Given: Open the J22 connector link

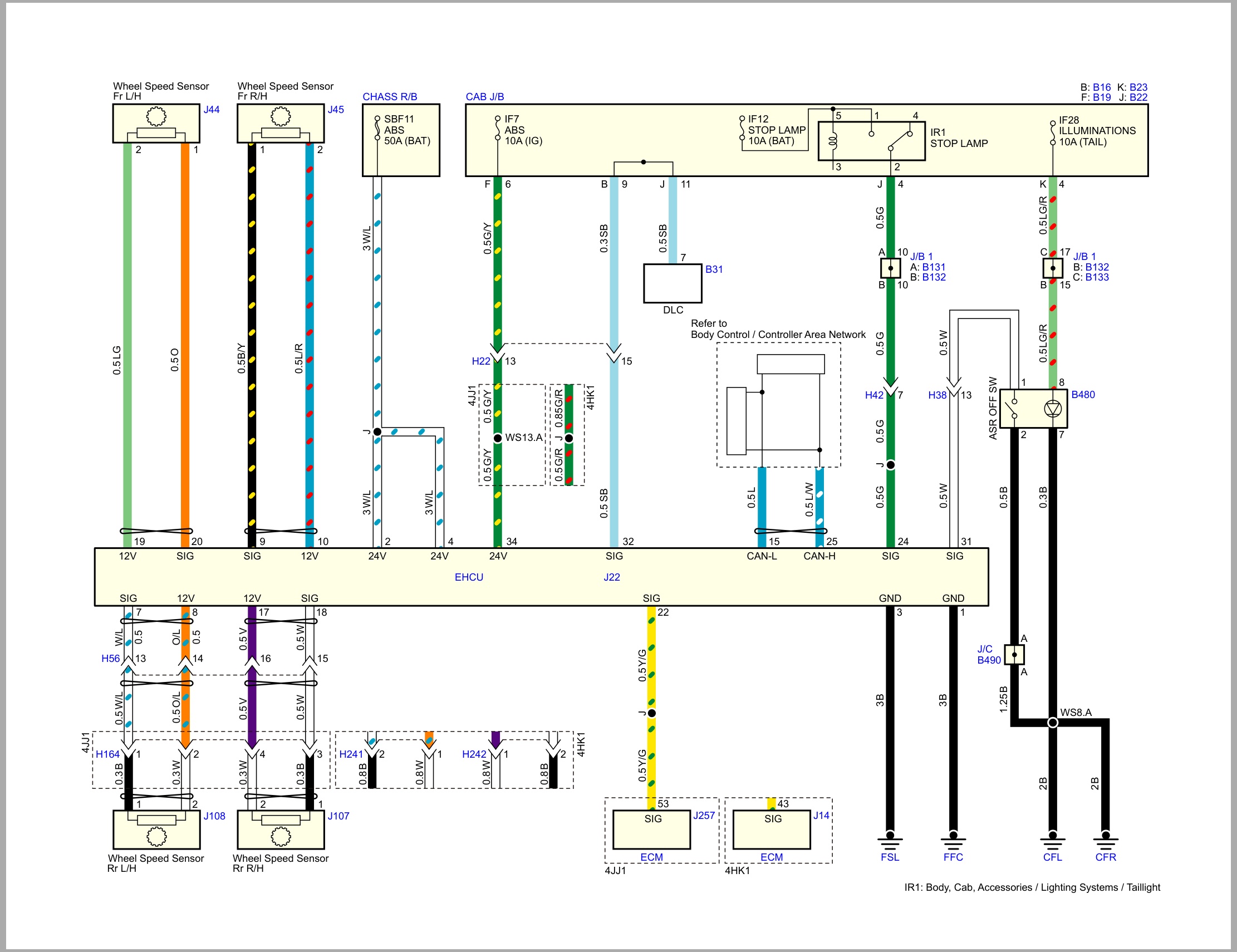Looking at the screenshot, I should click(612, 577).
